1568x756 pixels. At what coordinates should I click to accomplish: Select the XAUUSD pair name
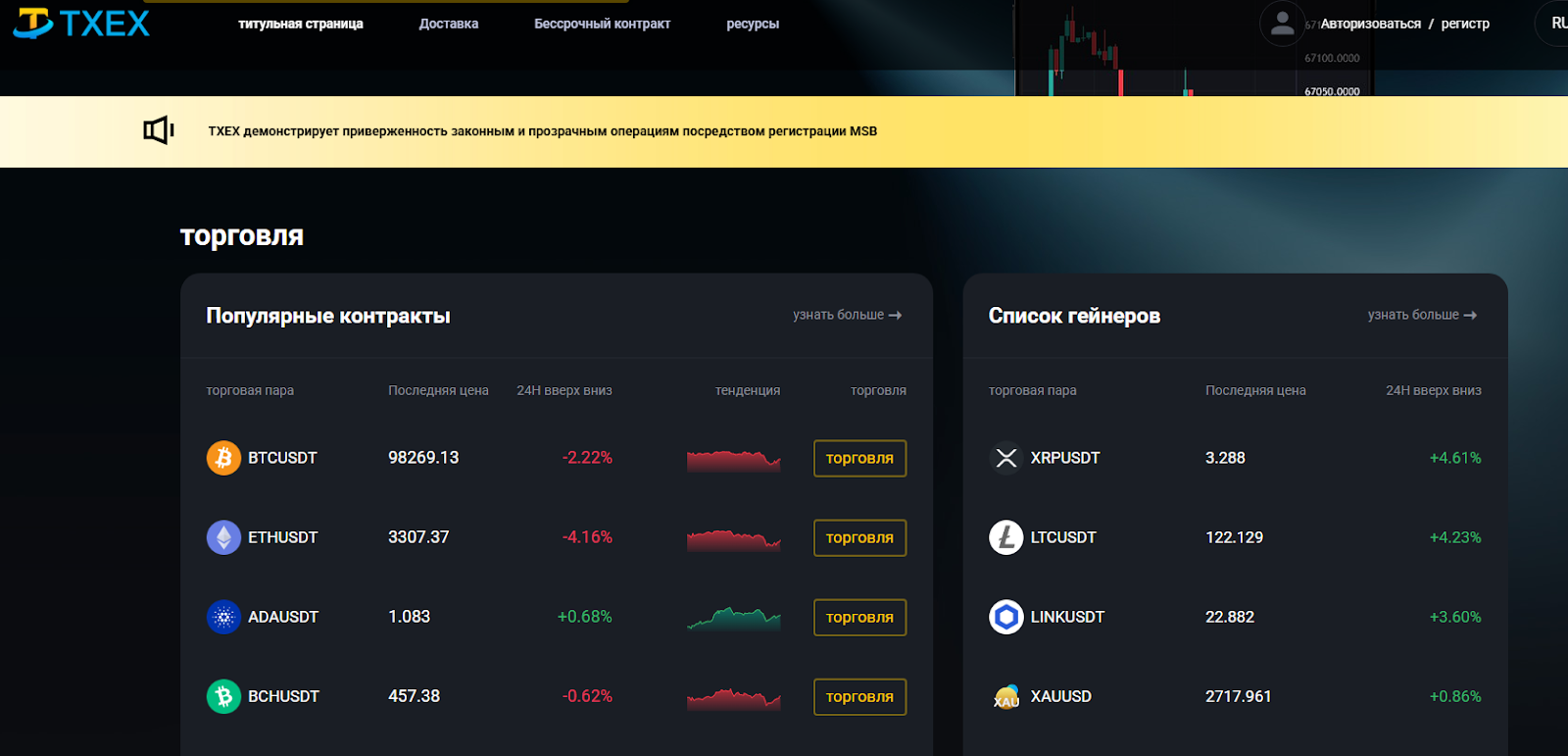tap(1060, 696)
